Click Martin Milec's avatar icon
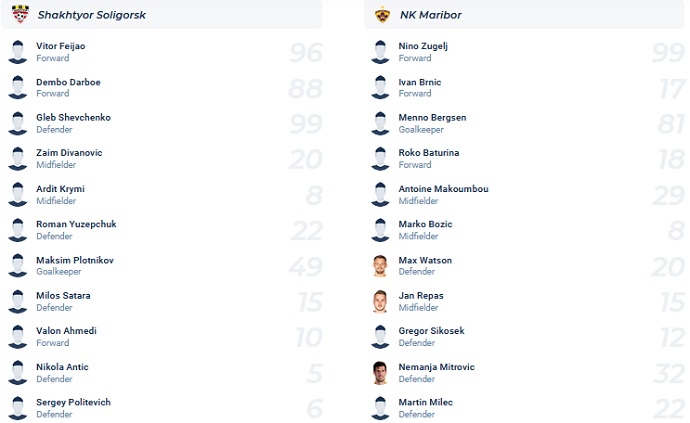Screen dimensions: 690x423 pyautogui.click(x=380, y=408)
